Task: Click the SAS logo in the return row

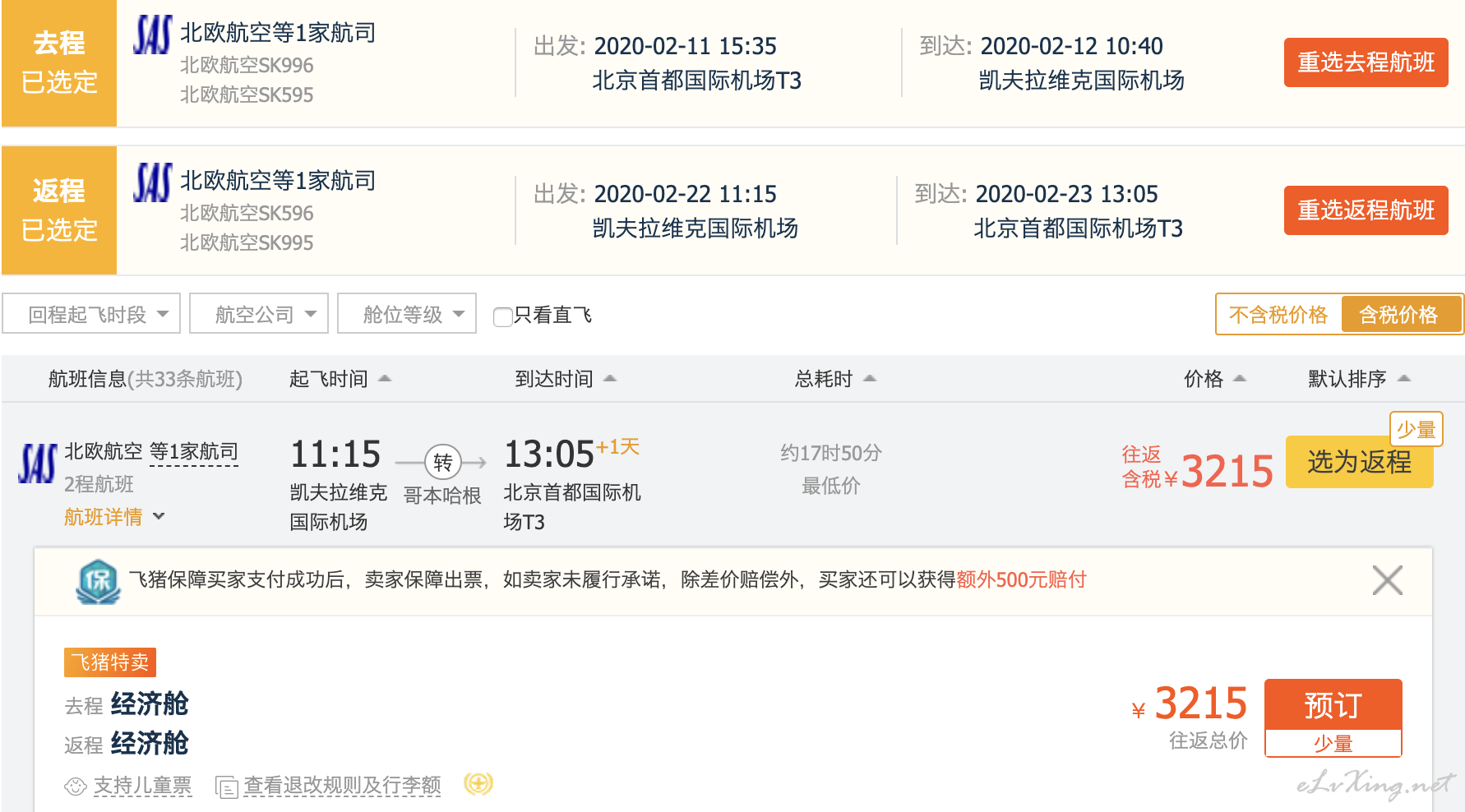Action: [x=152, y=182]
